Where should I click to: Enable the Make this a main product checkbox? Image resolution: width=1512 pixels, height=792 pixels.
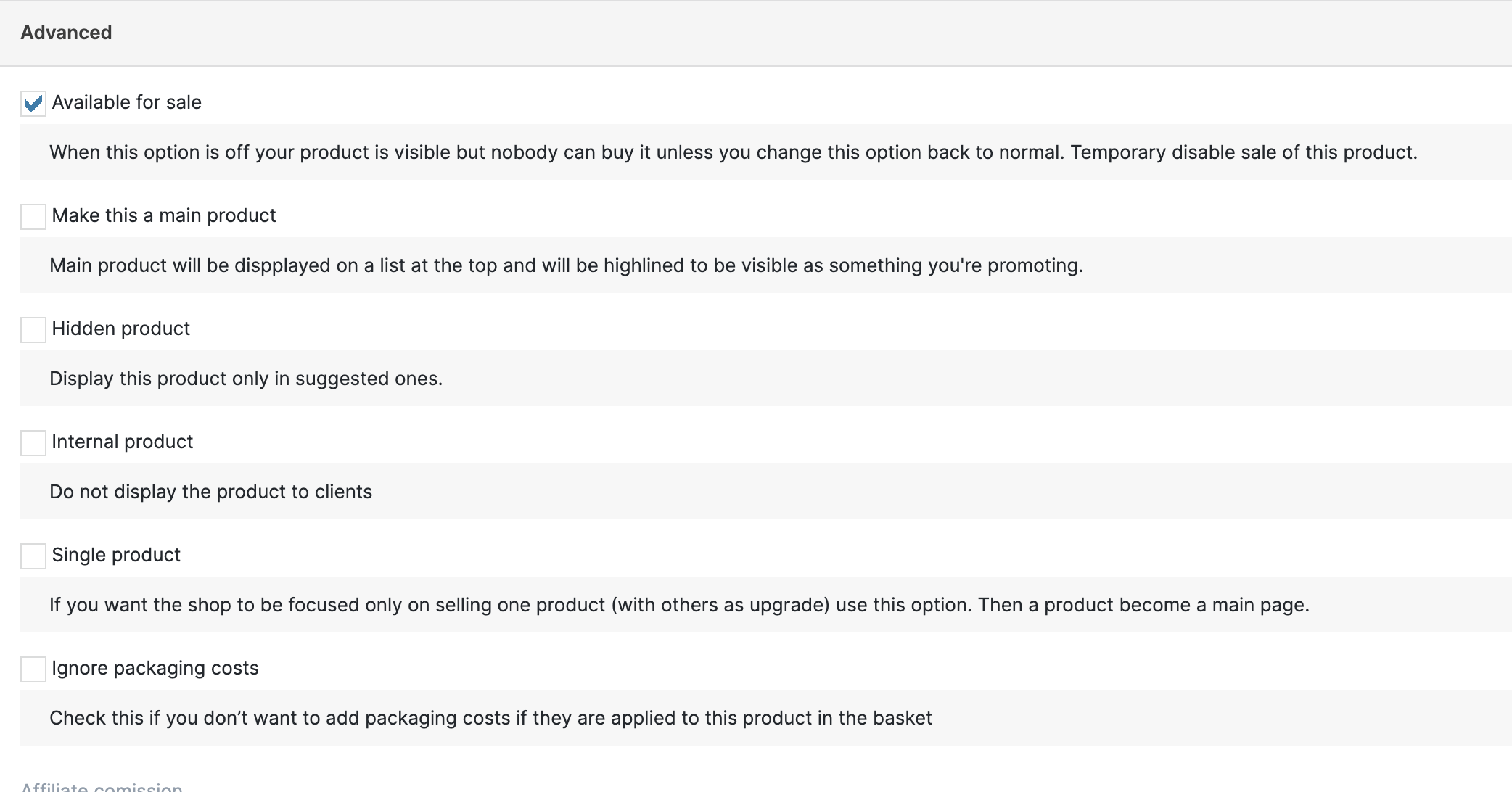point(33,217)
